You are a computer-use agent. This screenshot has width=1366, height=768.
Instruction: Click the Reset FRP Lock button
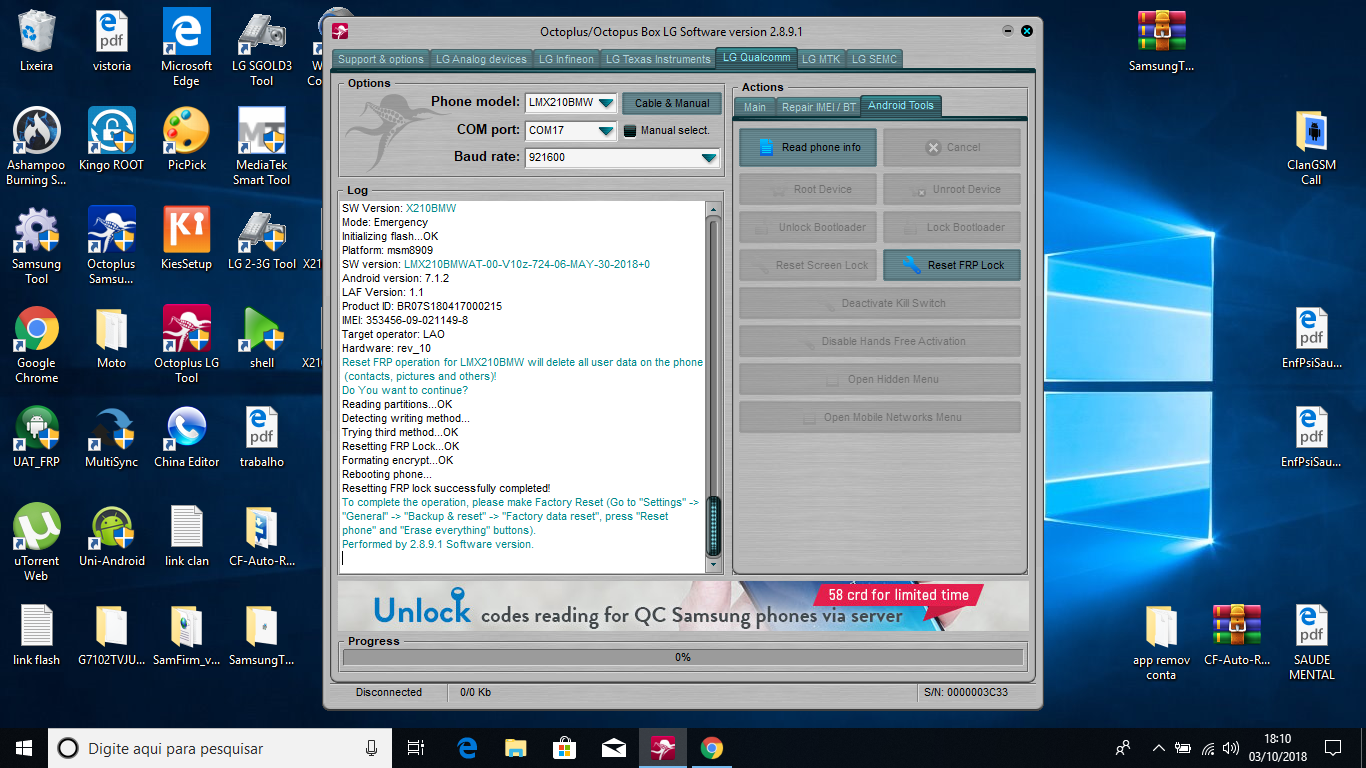pos(952,265)
